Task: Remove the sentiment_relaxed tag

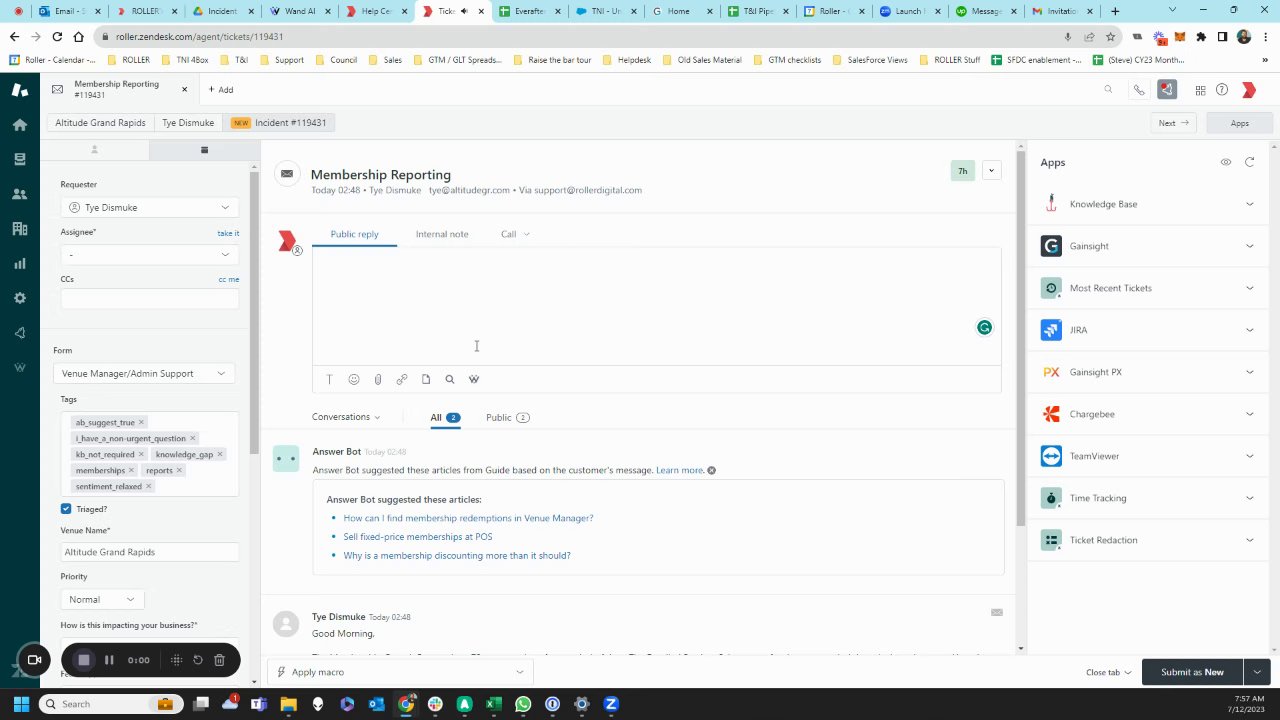Action: click(x=149, y=486)
